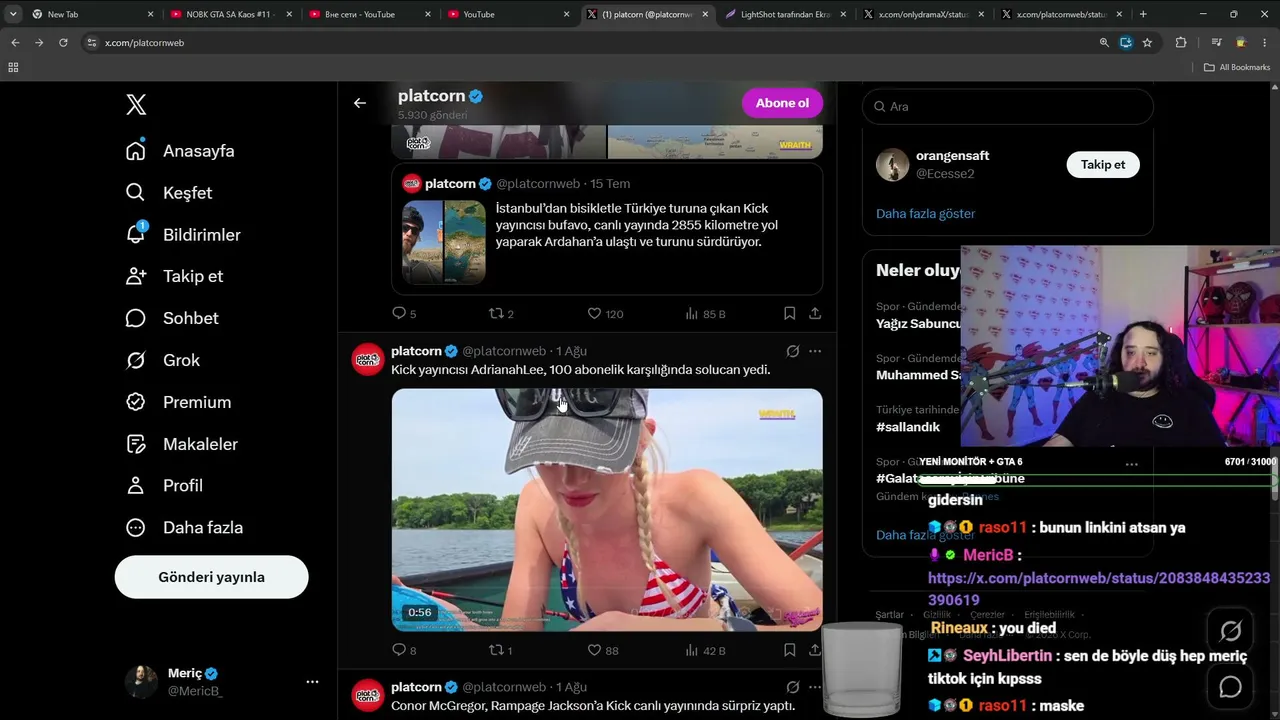Go back in browser history
Image resolution: width=1280 pixels, height=720 pixels.
(15, 43)
